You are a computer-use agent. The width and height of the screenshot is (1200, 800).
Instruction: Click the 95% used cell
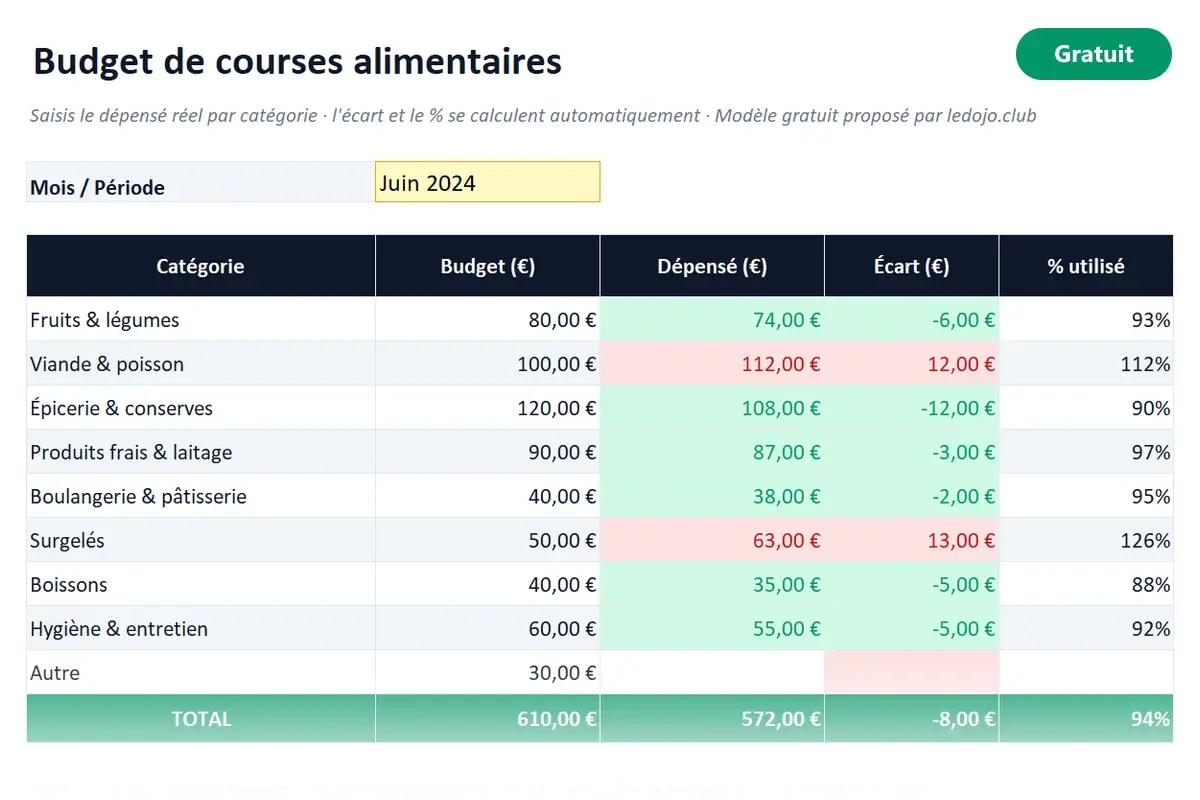pos(1086,496)
